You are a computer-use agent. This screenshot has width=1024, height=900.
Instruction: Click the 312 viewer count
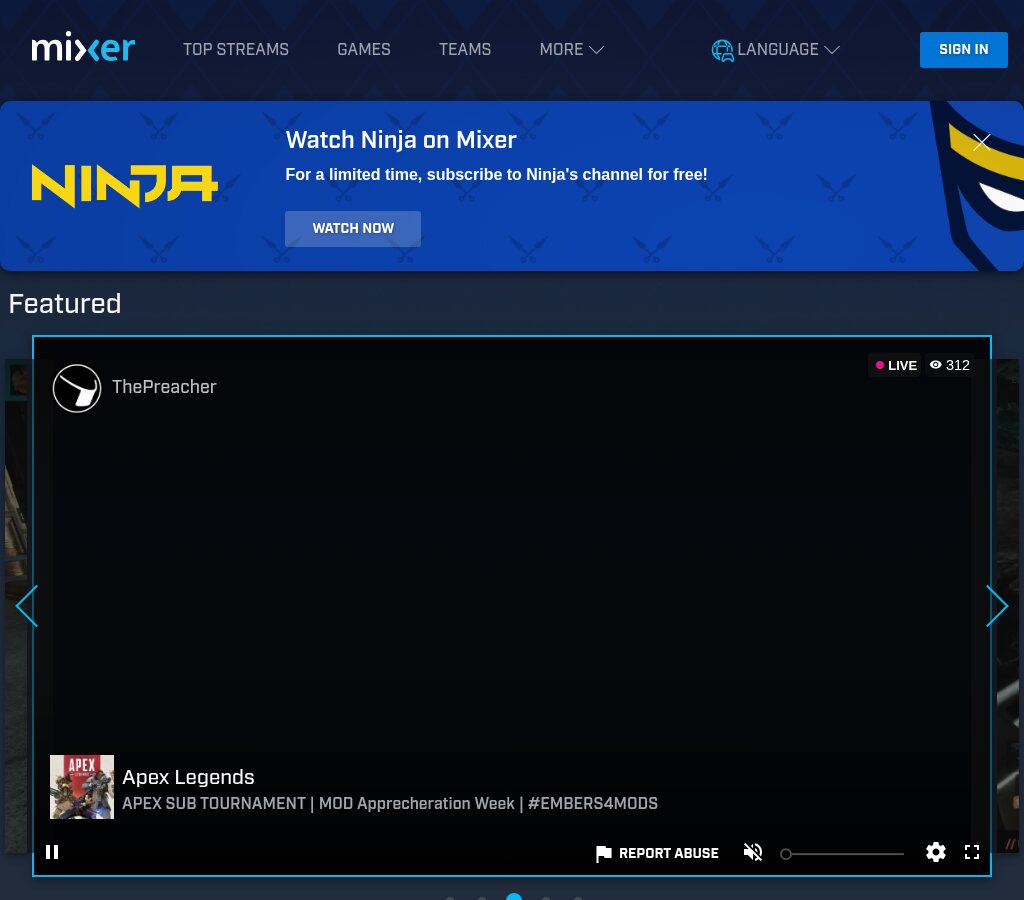(950, 366)
